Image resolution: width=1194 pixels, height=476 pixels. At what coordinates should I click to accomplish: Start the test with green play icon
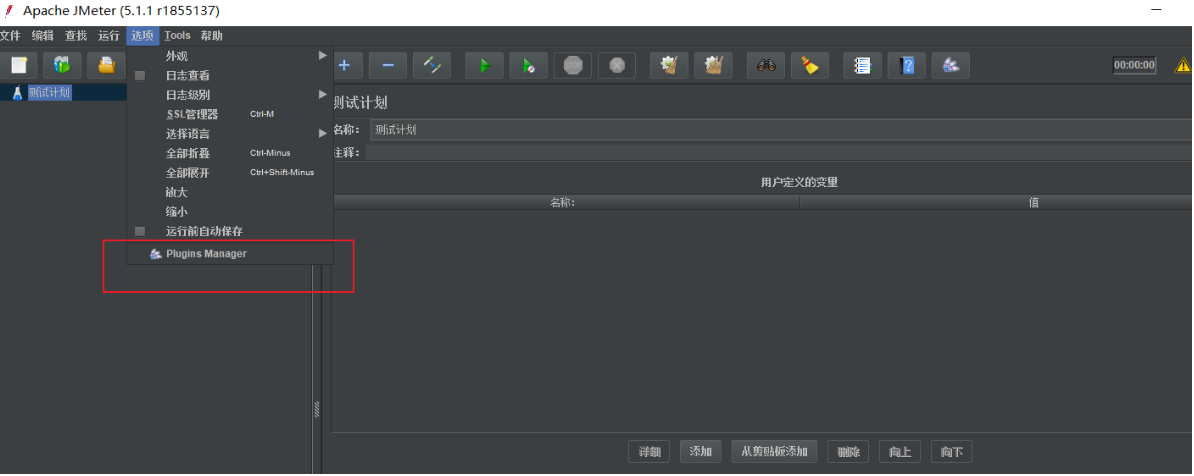click(484, 65)
